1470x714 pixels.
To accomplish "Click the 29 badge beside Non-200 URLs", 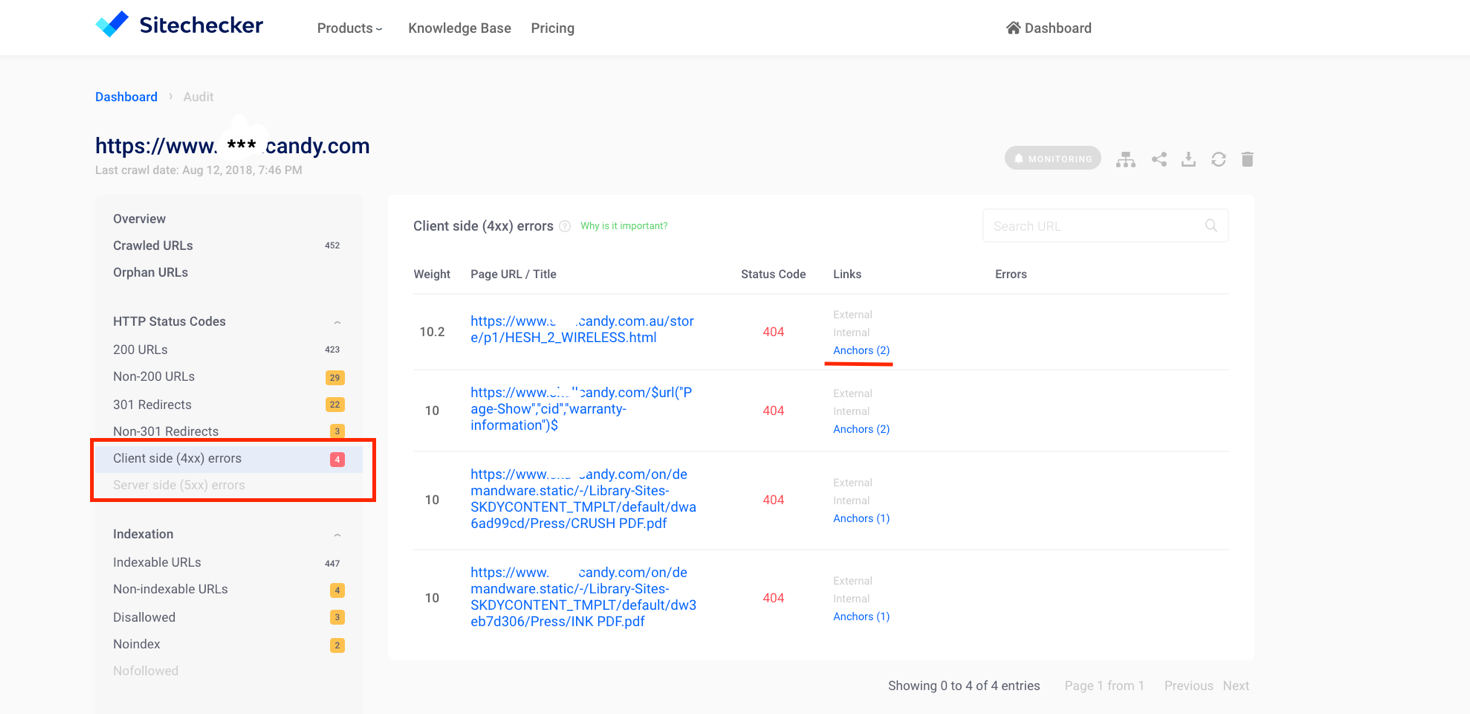I will tap(335, 378).
